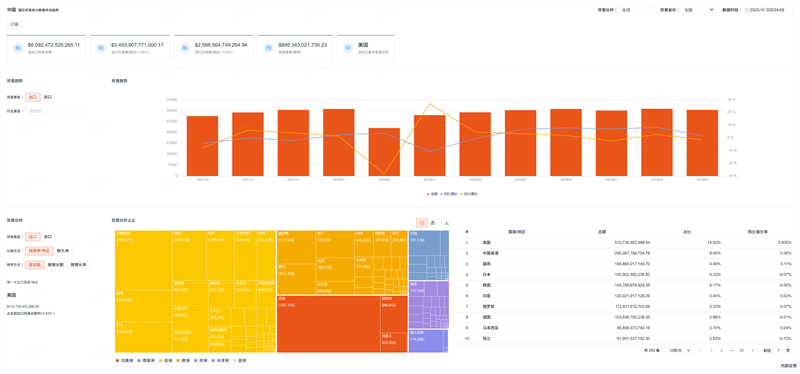This screenshot has width=800, height=374.
Task: Click the icon on the $6,092,472,520,265.11 card
Action: [18, 48]
